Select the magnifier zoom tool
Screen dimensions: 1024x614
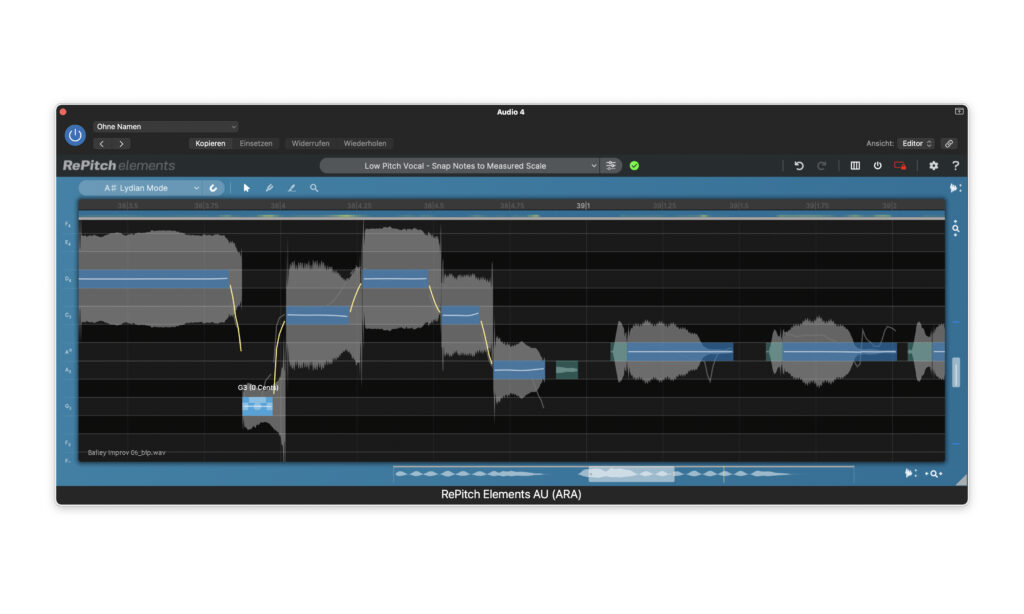pos(314,188)
